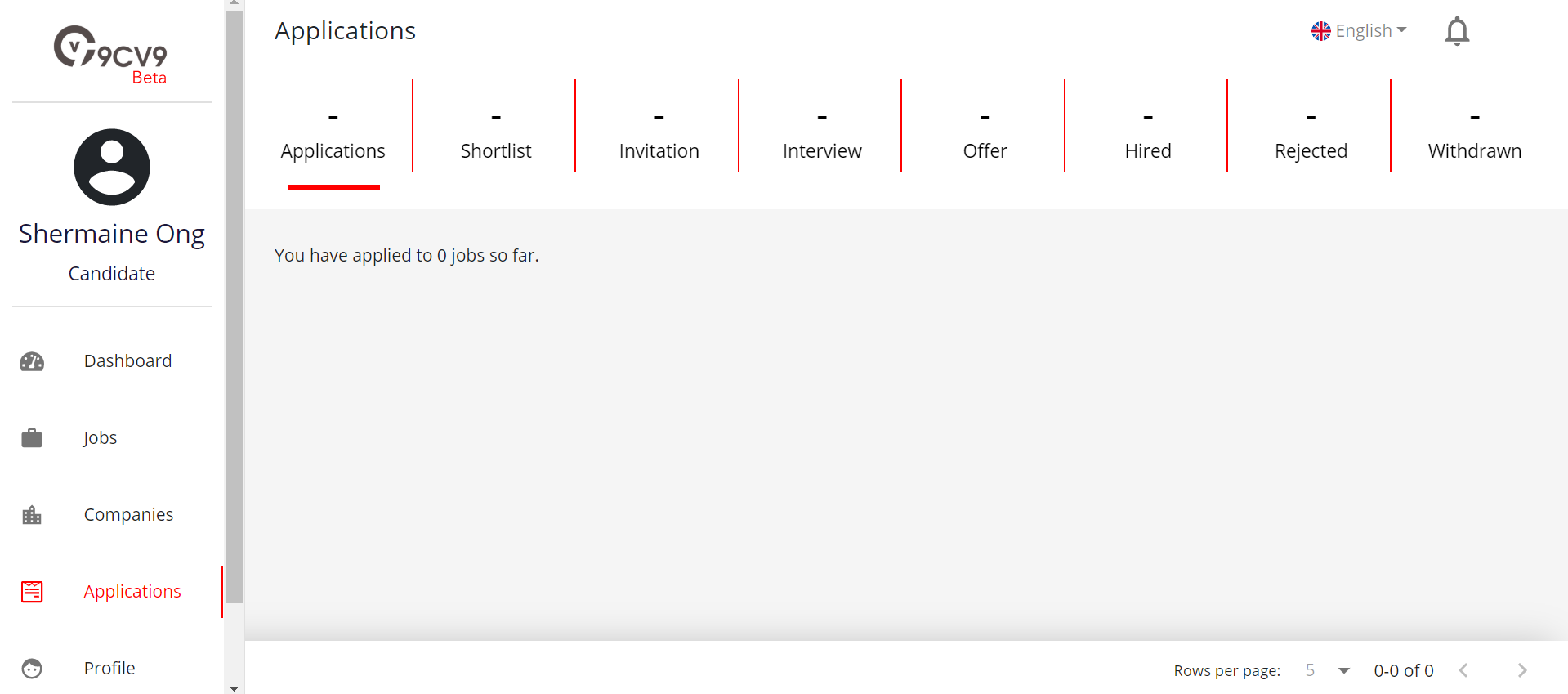Open the rows per page selector
This screenshot has width=1568, height=694.
coord(1325,670)
